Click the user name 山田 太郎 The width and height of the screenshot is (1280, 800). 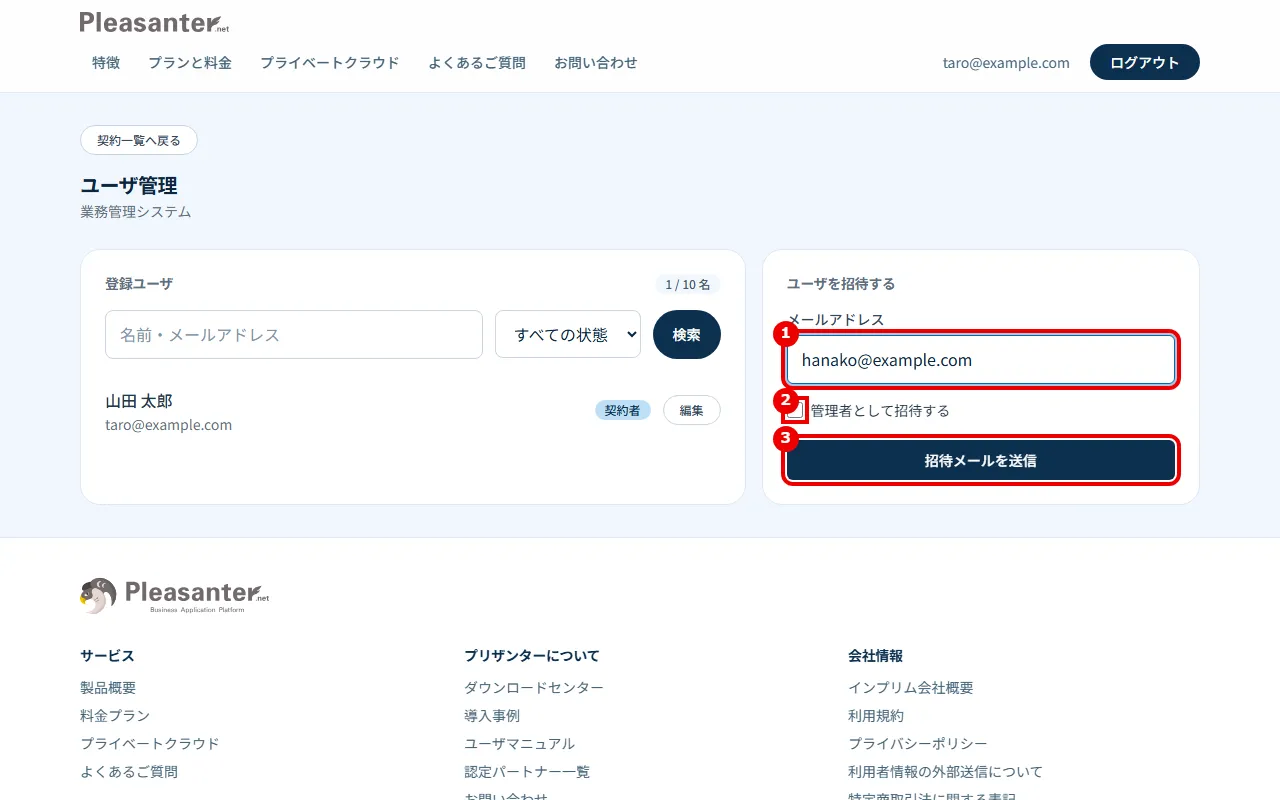tap(139, 401)
